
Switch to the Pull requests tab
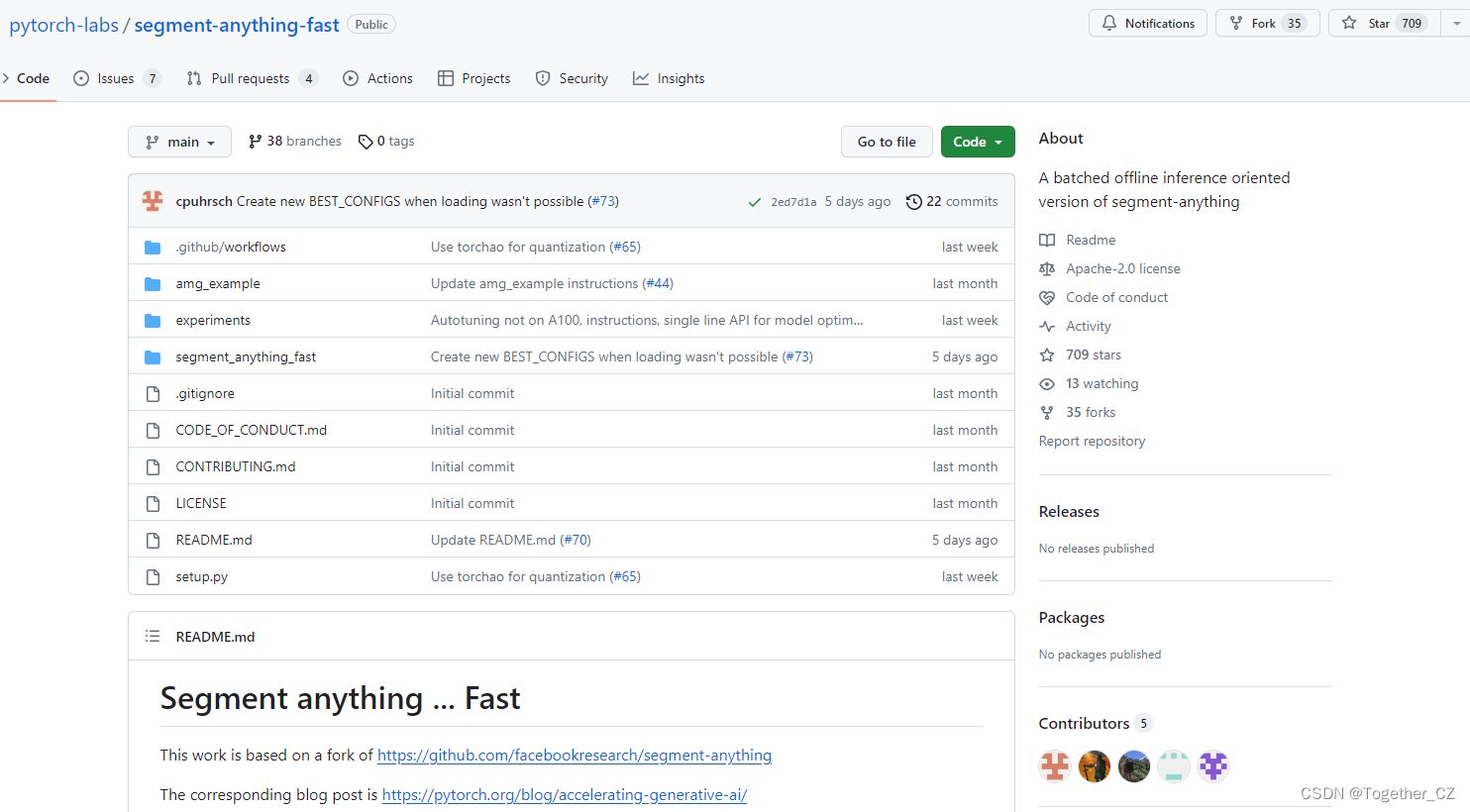tap(252, 78)
